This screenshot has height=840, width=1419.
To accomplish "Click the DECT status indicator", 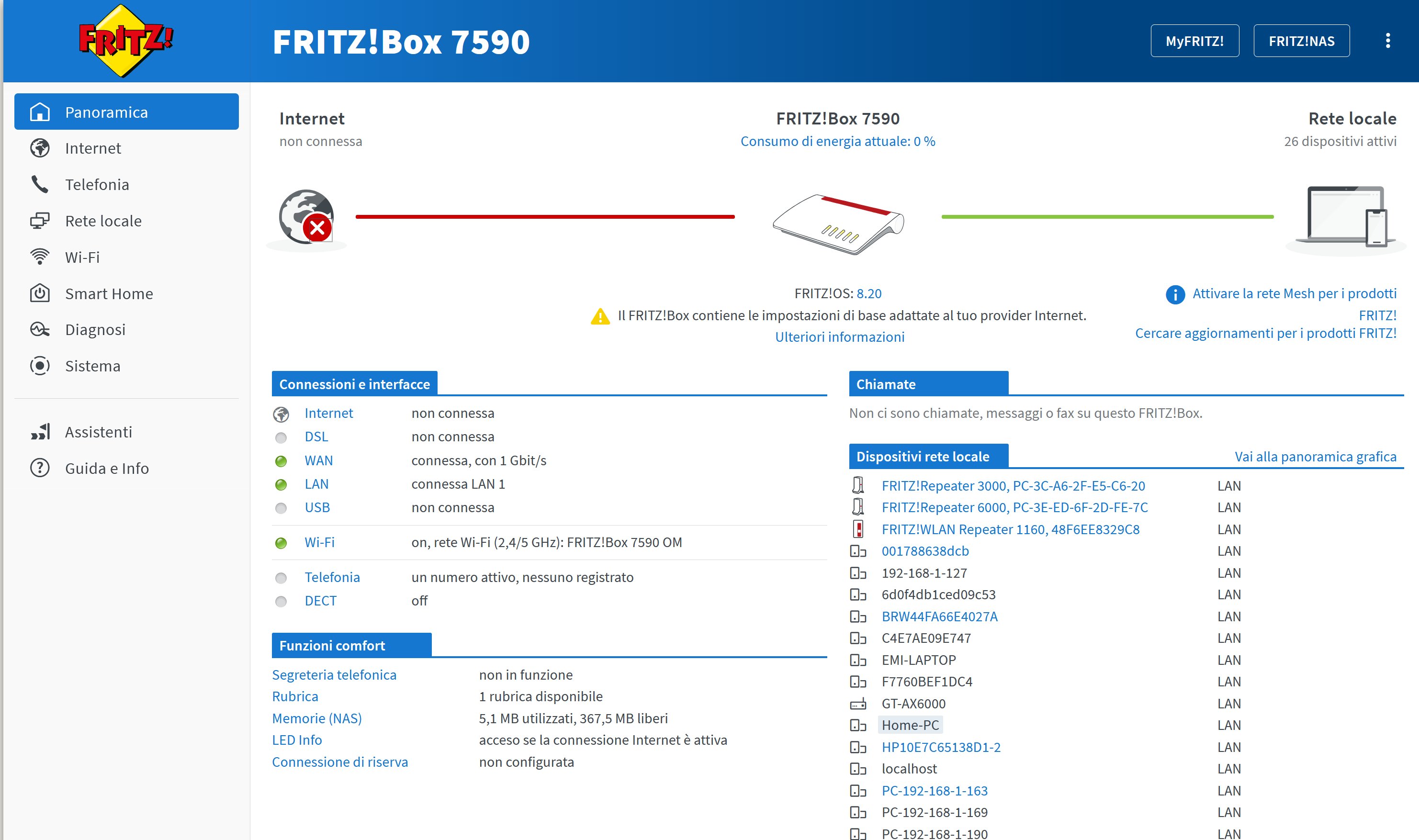I will pyautogui.click(x=281, y=601).
